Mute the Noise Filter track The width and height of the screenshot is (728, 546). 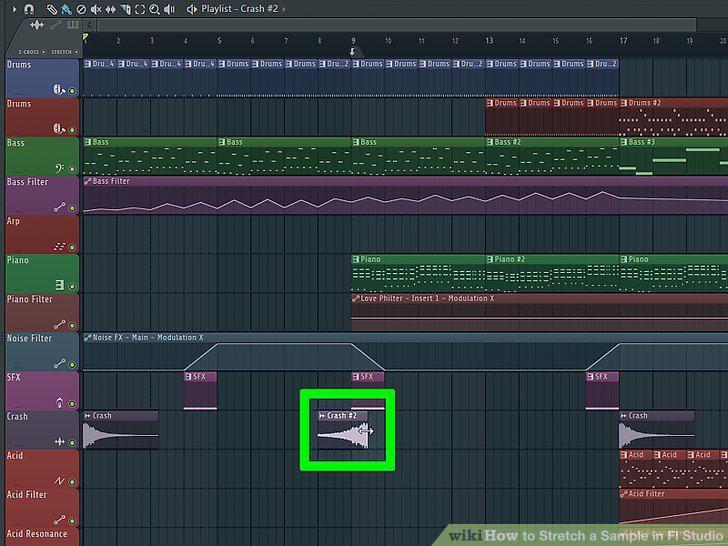[72, 364]
